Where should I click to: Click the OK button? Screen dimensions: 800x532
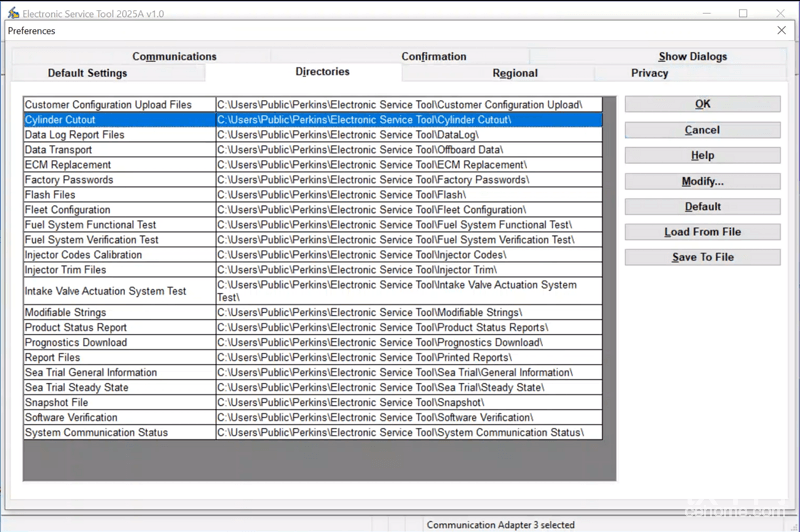702,104
